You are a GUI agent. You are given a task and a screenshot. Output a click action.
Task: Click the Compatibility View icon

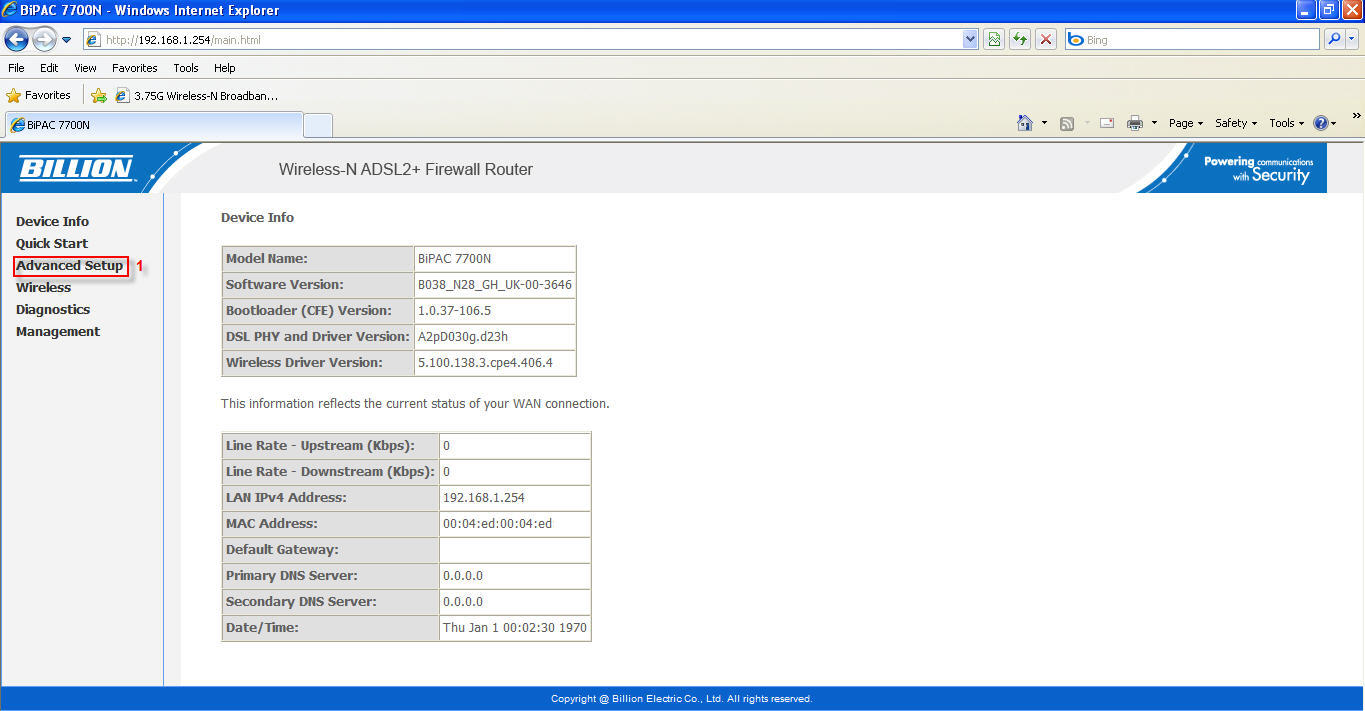pyautogui.click(x=994, y=40)
